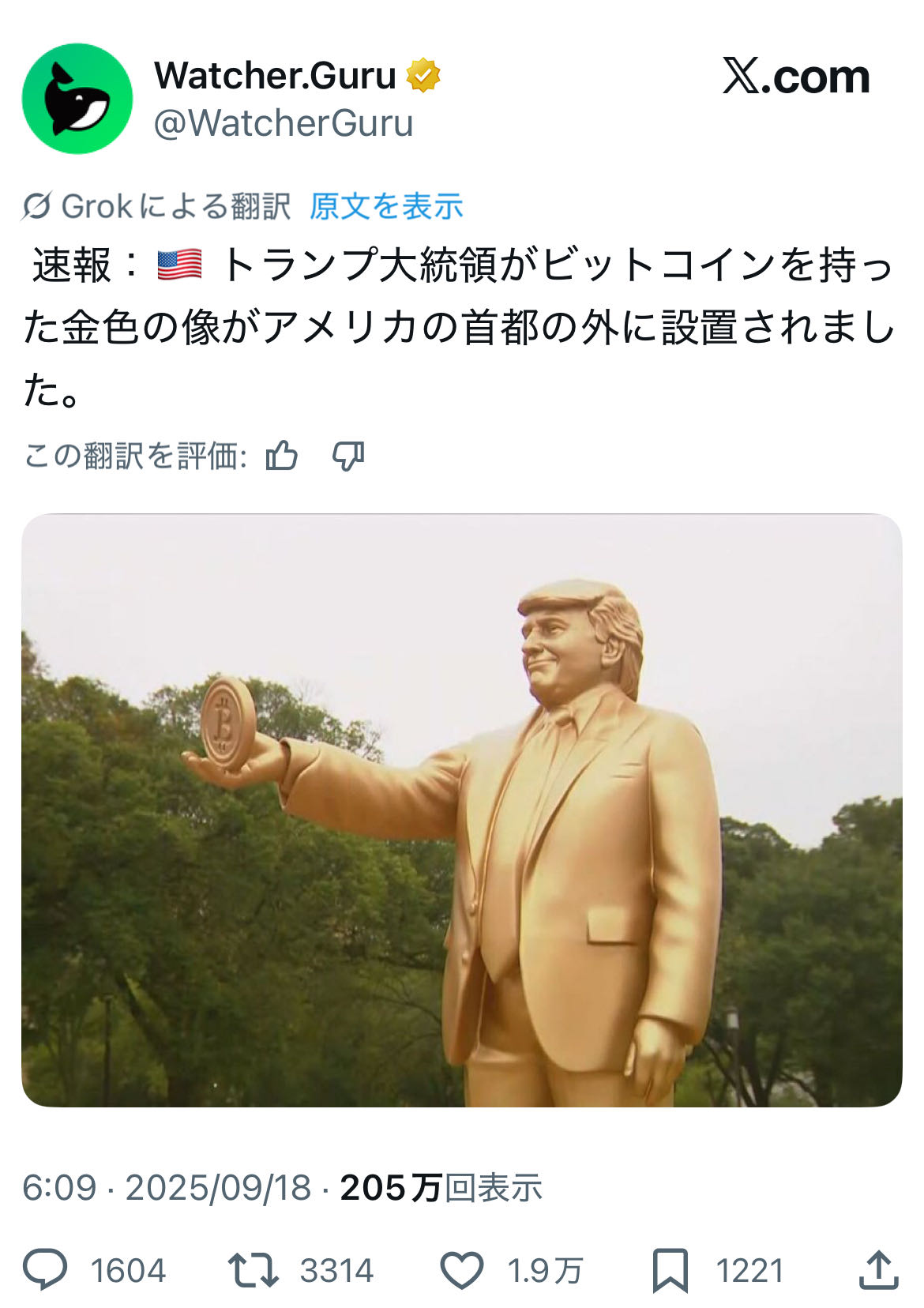Click the gold verified badge
This screenshot has height=1308, width=924.
pyautogui.click(x=423, y=76)
